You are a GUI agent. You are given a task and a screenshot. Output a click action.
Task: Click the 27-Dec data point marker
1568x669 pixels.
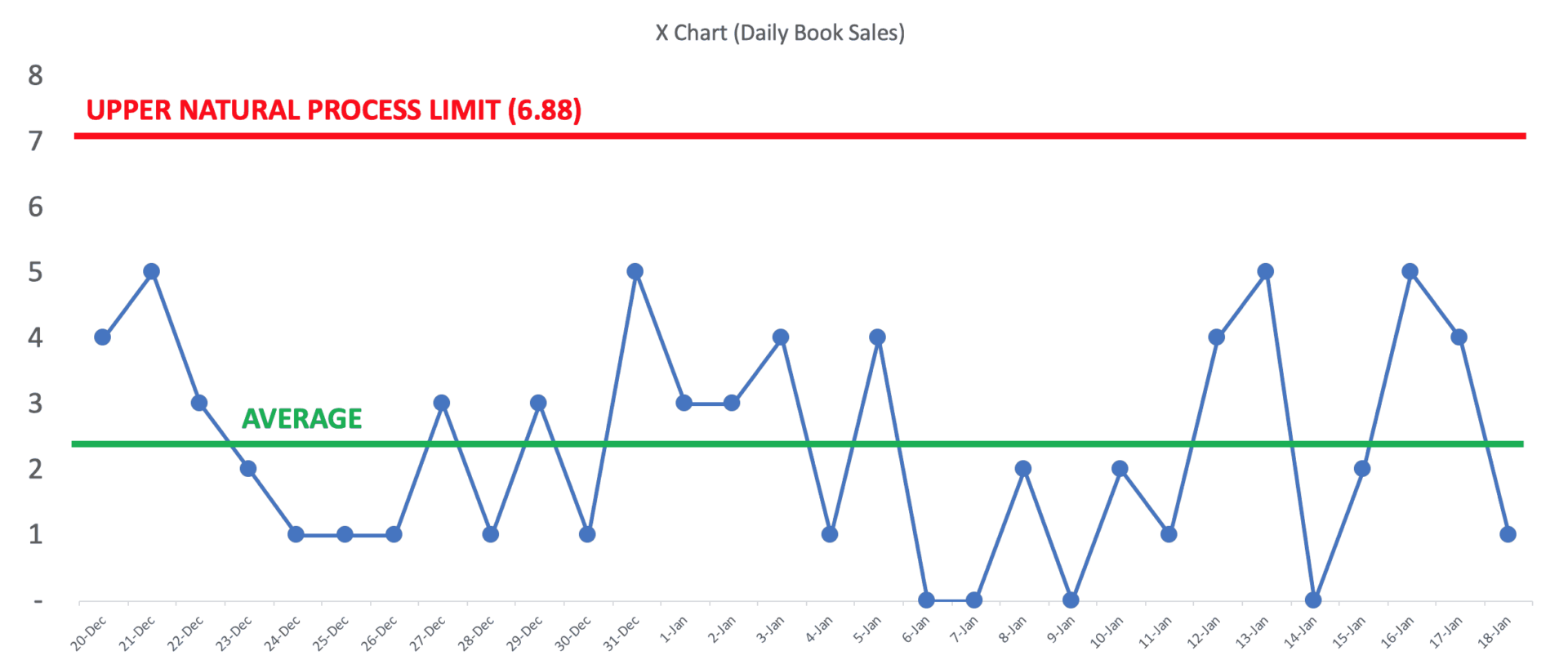[x=442, y=403]
